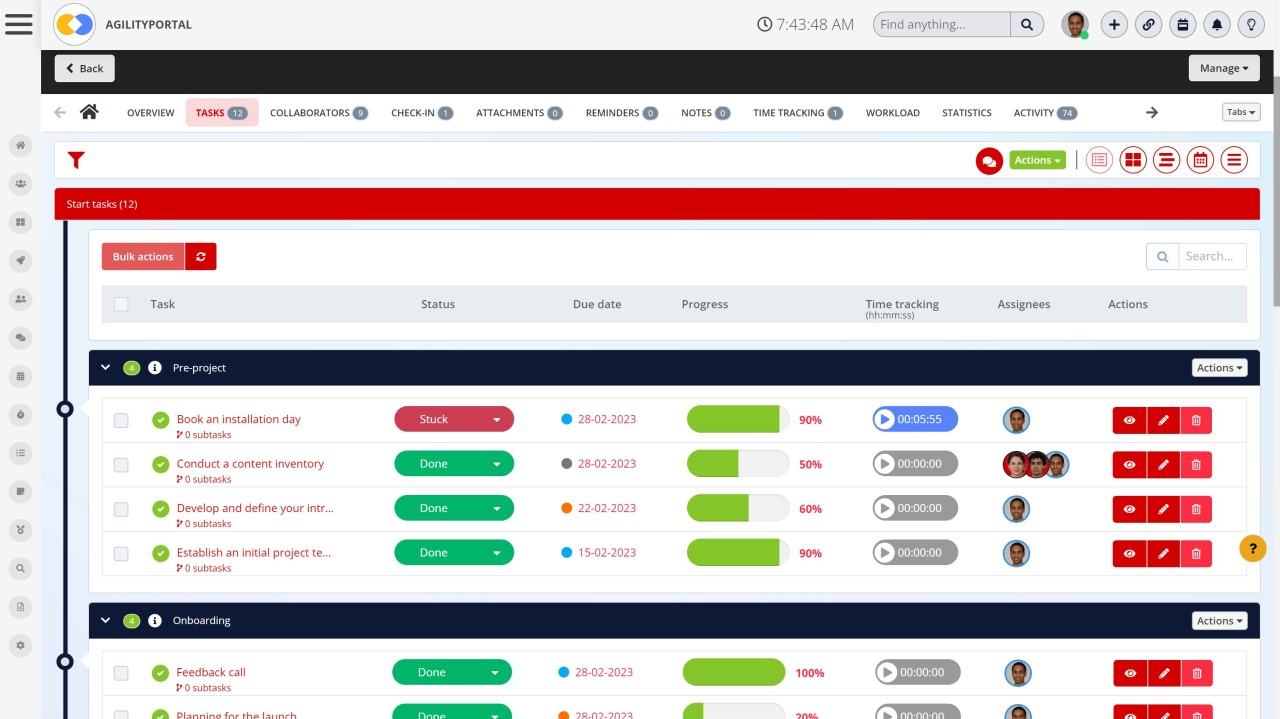This screenshot has height=719, width=1280.
Task: View the 'Develop and define your intr...' task via eye icon
Action: pos(1129,509)
